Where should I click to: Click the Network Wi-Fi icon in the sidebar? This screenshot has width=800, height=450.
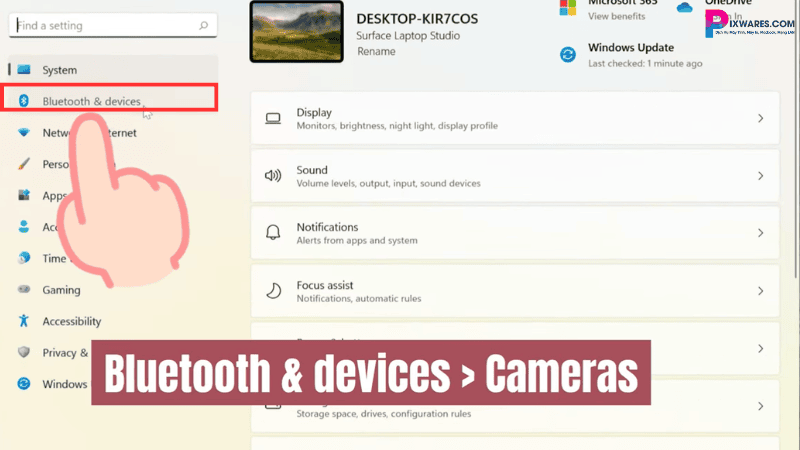(24, 133)
